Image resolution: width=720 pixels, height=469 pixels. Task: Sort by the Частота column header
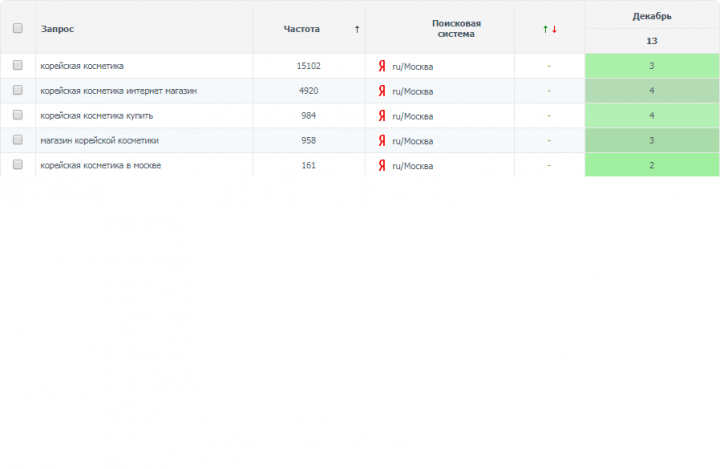pyautogui.click(x=301, y=29)
